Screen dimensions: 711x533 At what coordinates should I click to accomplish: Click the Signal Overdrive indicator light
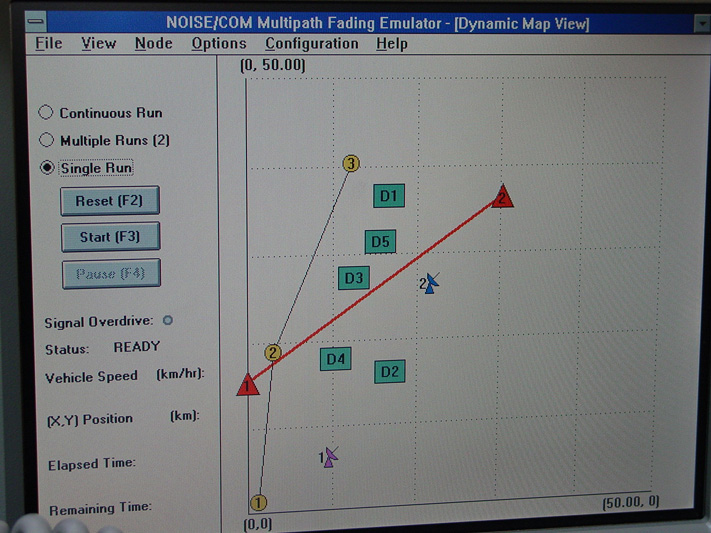tap(168, 320)
